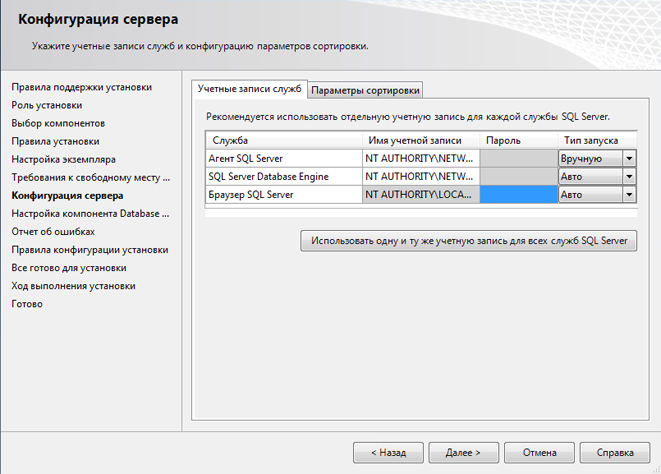
Task: Use the same account for all SQL Server services
Action: [x=469, y=241]
